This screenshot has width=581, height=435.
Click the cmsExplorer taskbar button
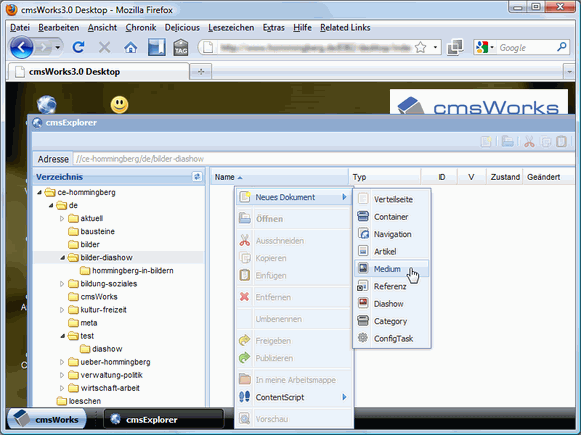[x=164, y=419]
